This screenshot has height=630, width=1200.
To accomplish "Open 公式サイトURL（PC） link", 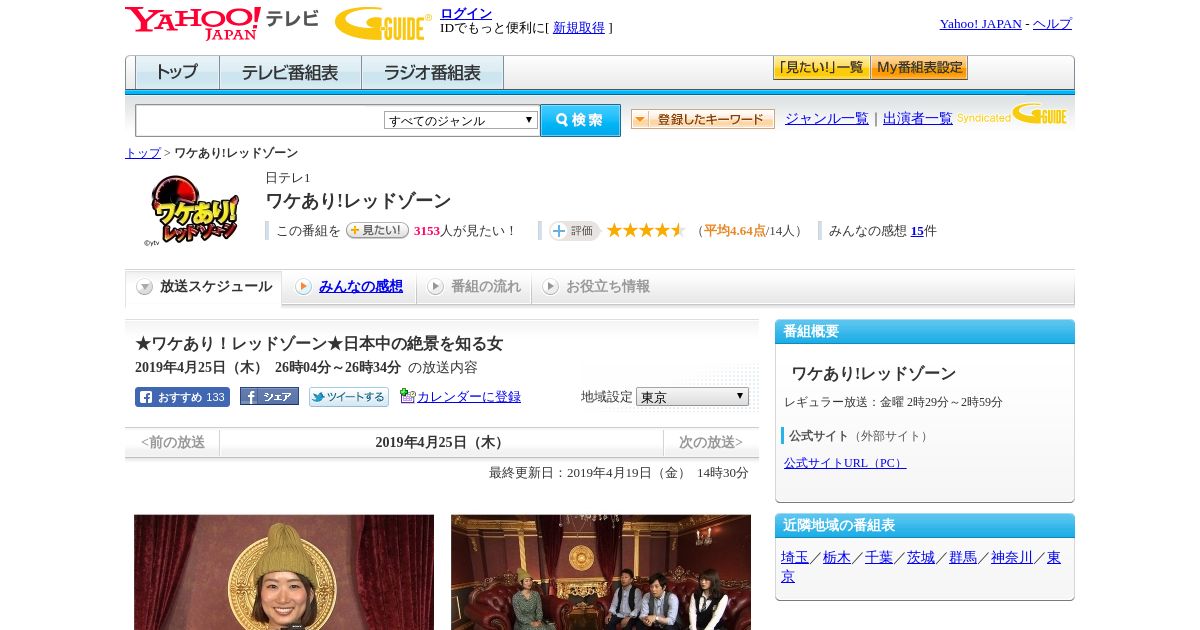I will [845, 463].
